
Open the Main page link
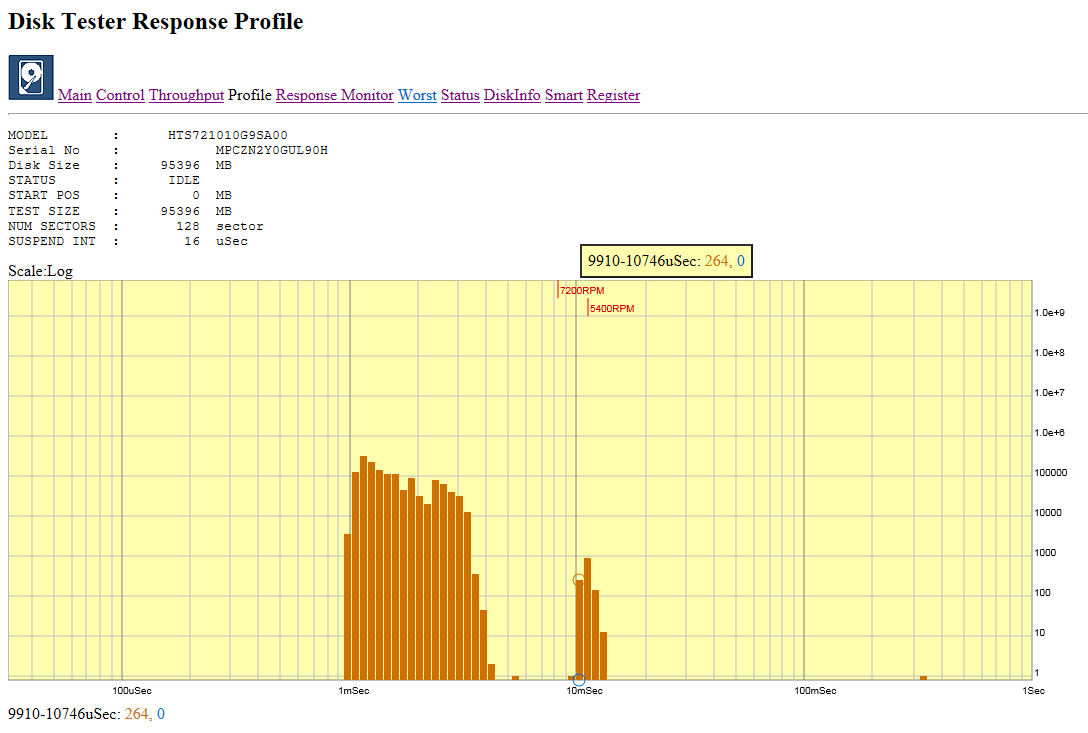click(x=75, y=96)
